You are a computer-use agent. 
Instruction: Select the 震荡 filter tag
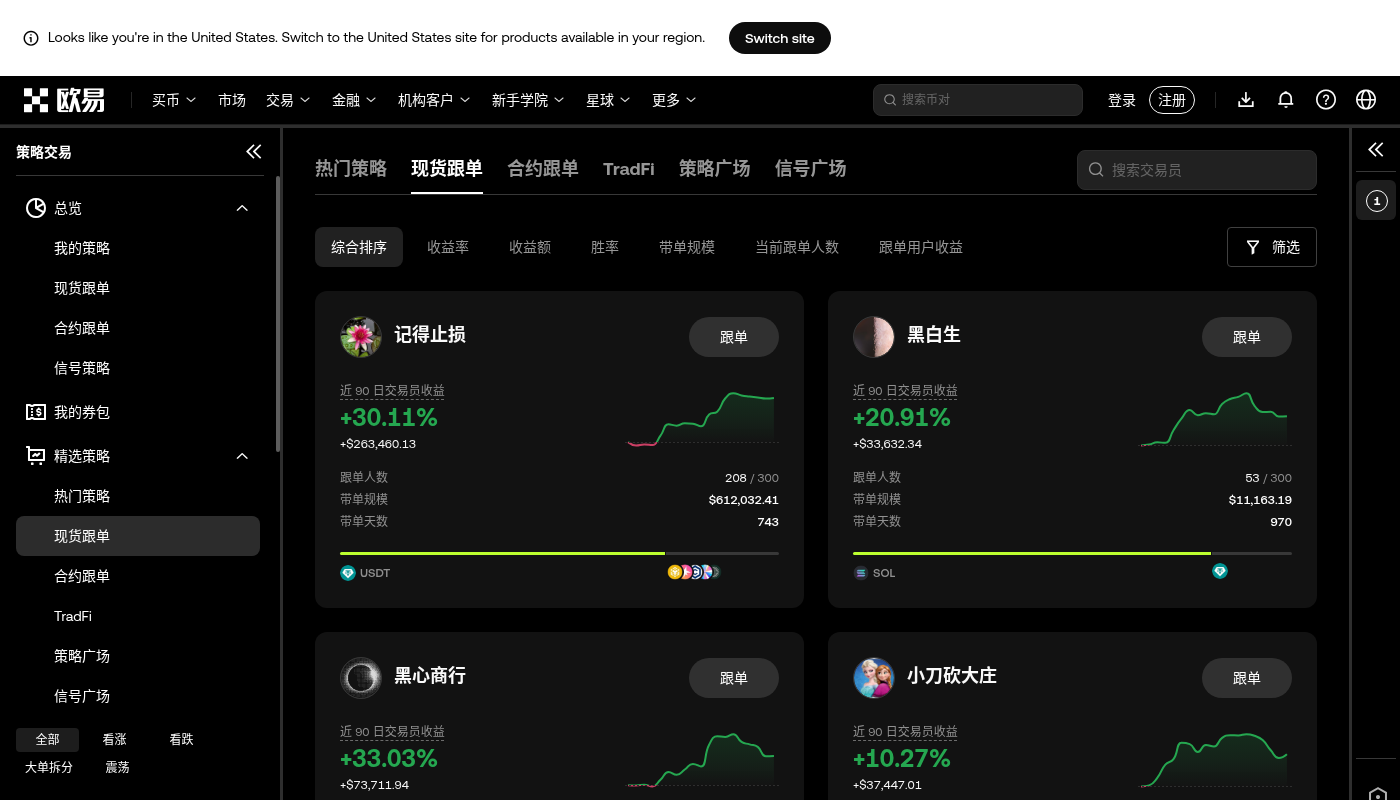pyautogui.click(x=117, y=768)
